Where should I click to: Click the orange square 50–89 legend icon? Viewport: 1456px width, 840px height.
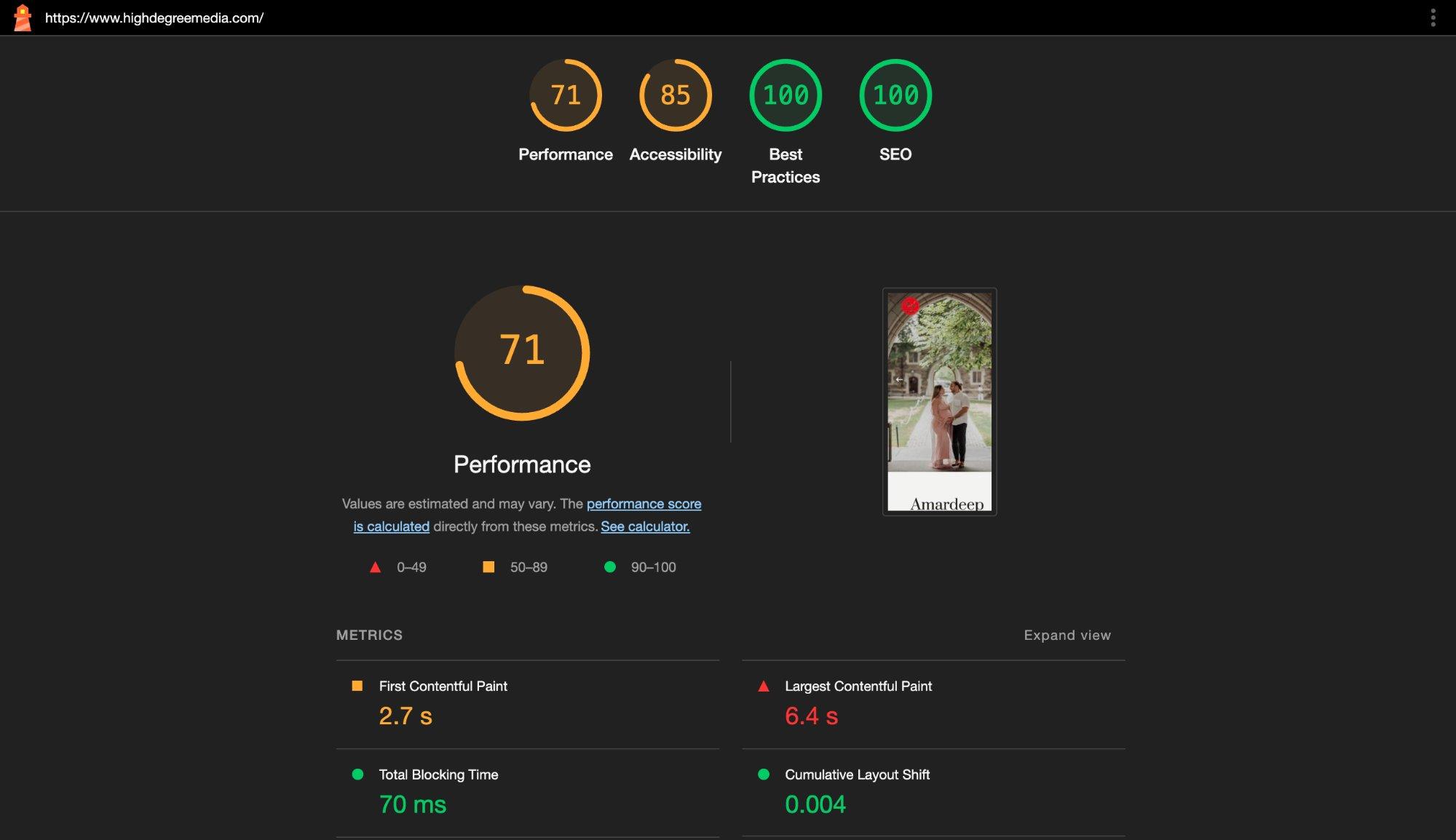tap(488, 567)
